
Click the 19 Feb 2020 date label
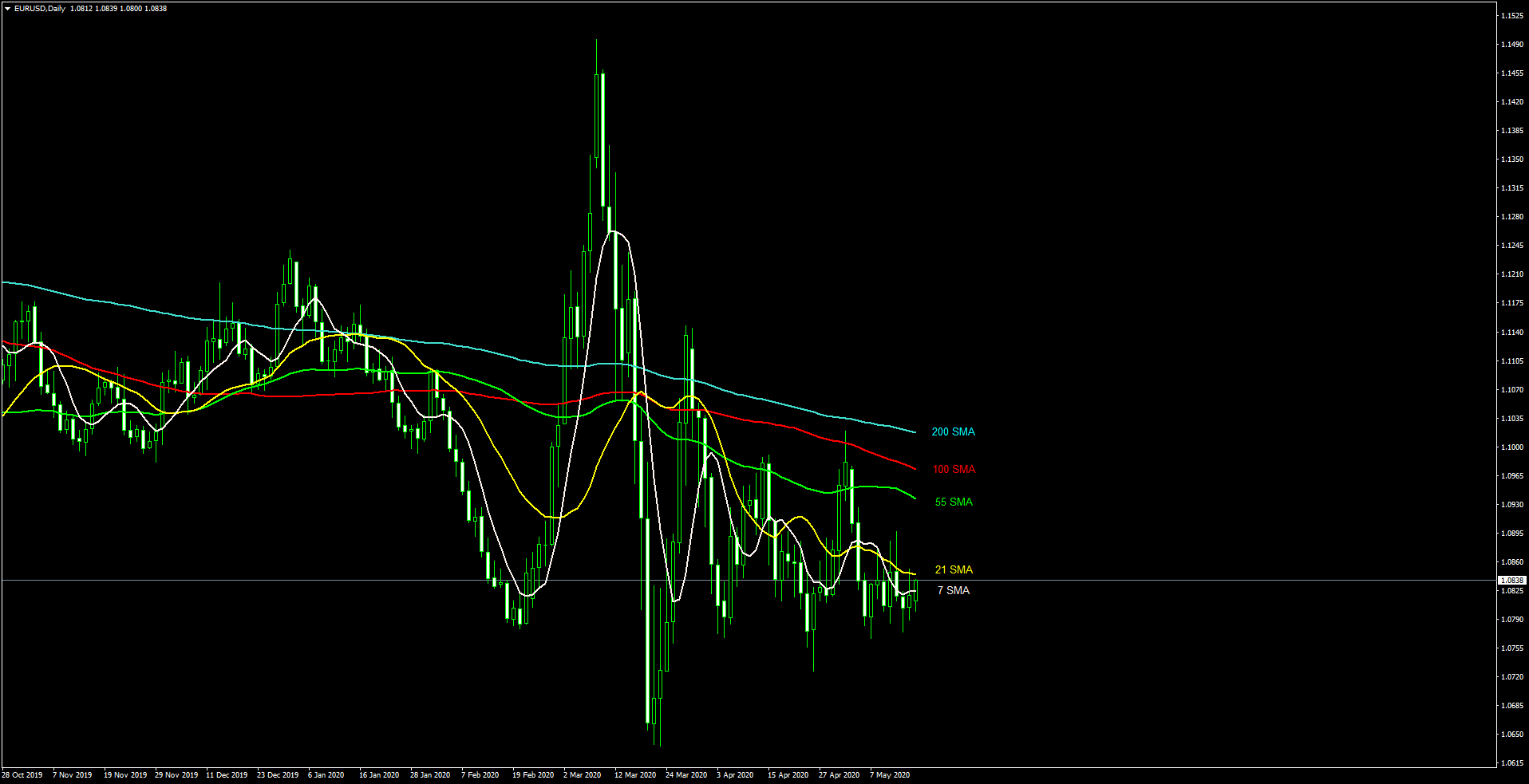(533, 775)
